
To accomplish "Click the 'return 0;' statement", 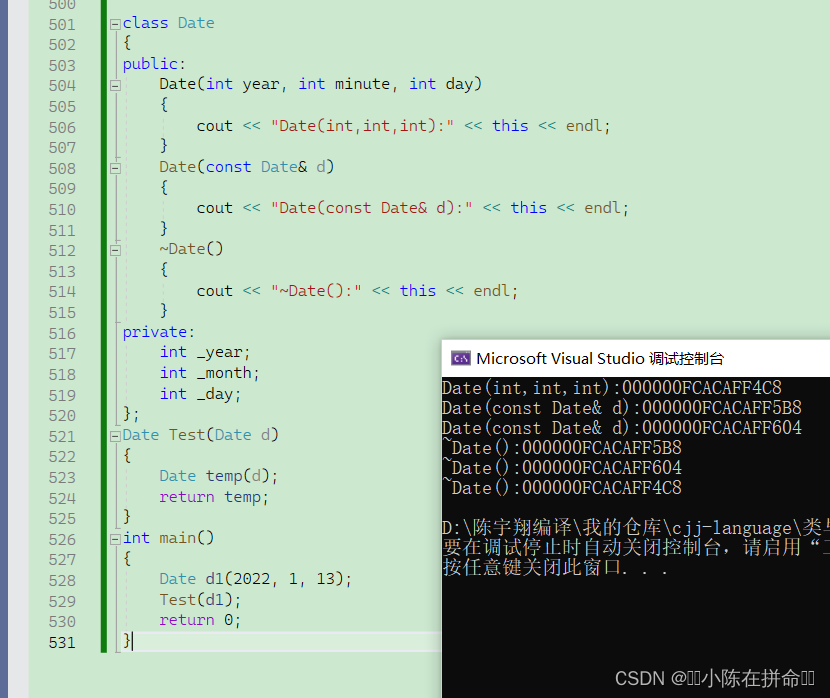I will point(201,620).
